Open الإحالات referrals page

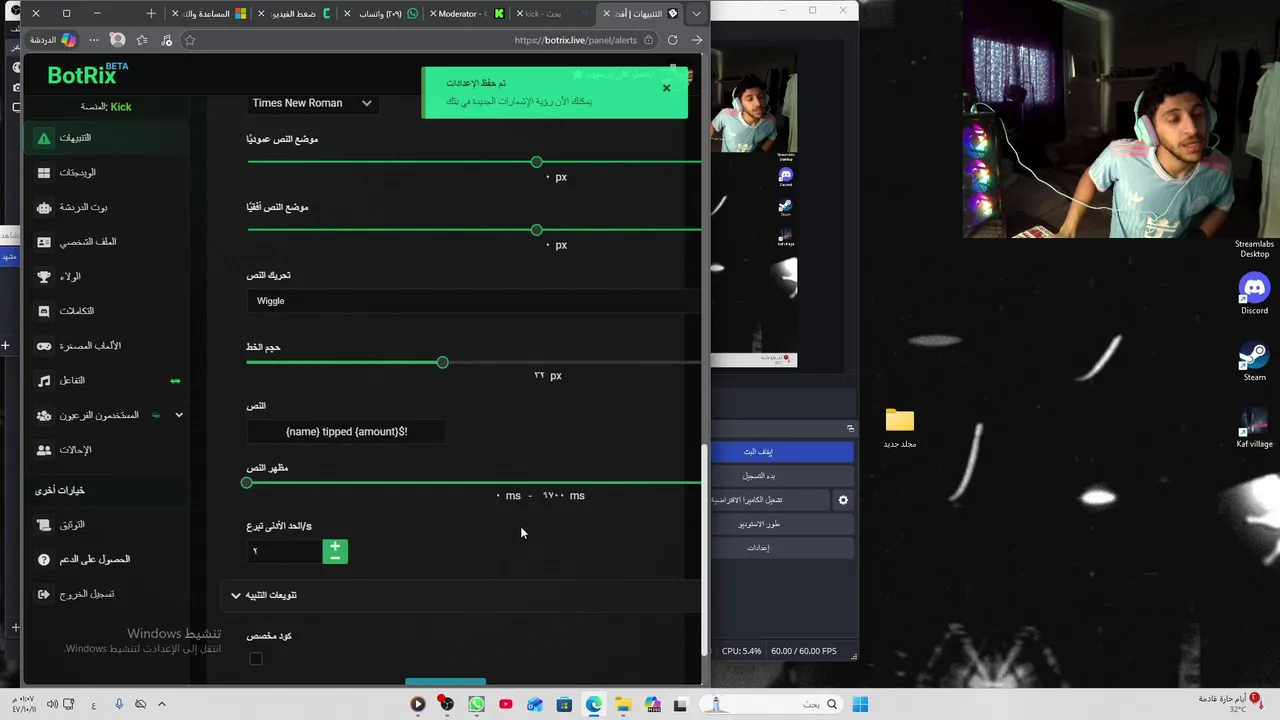tap(108, 450)
